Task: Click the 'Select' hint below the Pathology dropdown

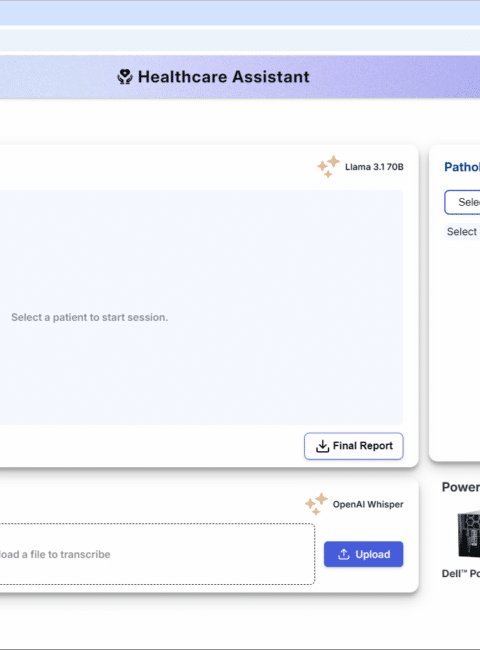Action: pyautogui.click(x=461, y=232)
